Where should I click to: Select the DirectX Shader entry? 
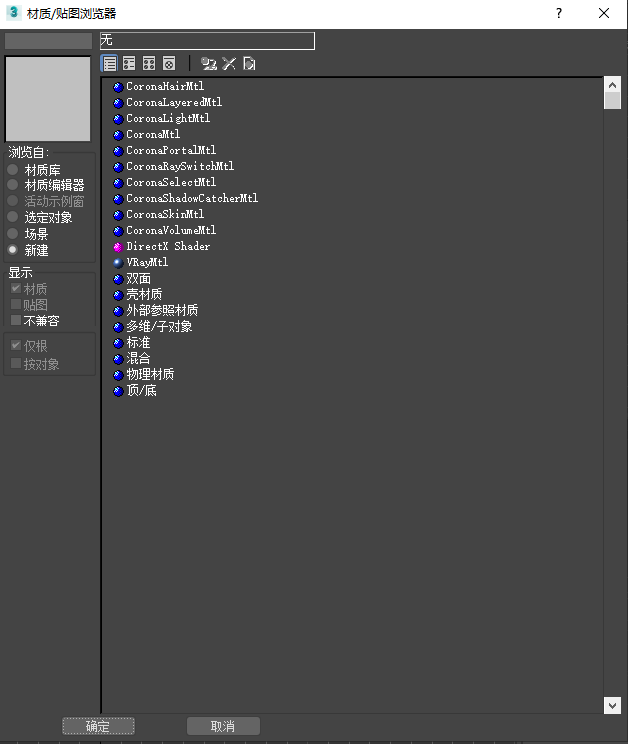168,246
